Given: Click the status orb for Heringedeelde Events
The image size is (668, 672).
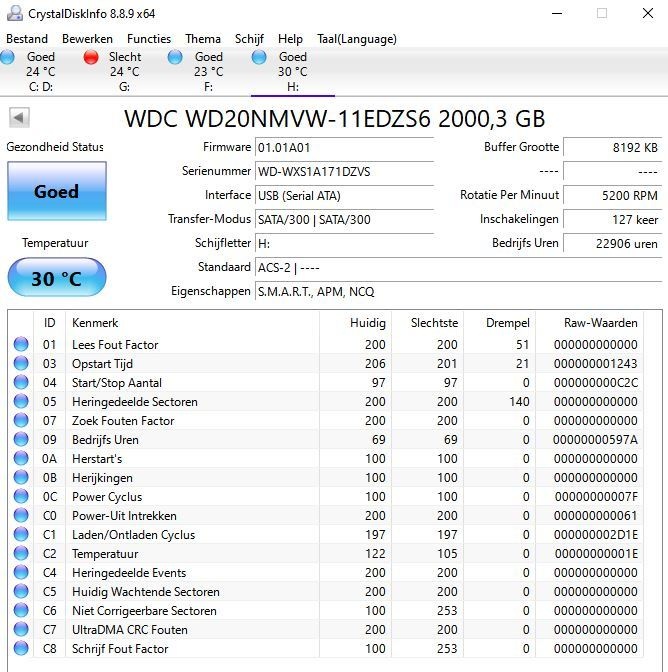Looking at the screenshot, I should click(x=21, y=572).
